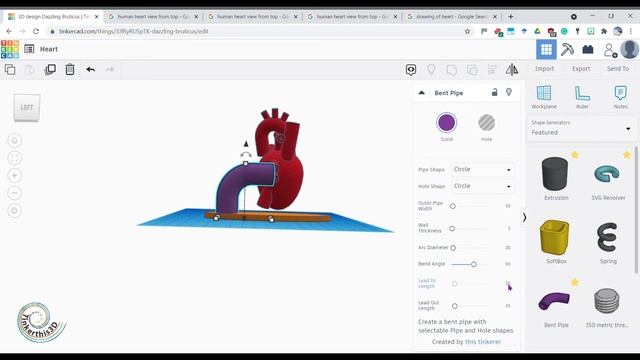Toggle the star on SVG Revolver shape

(x=627, y=155)
